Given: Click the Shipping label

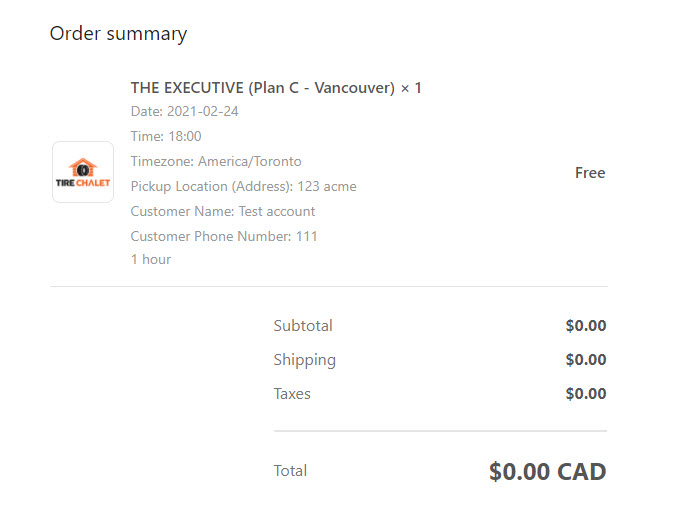Looking at the screenshot, I should coord(305,360).
